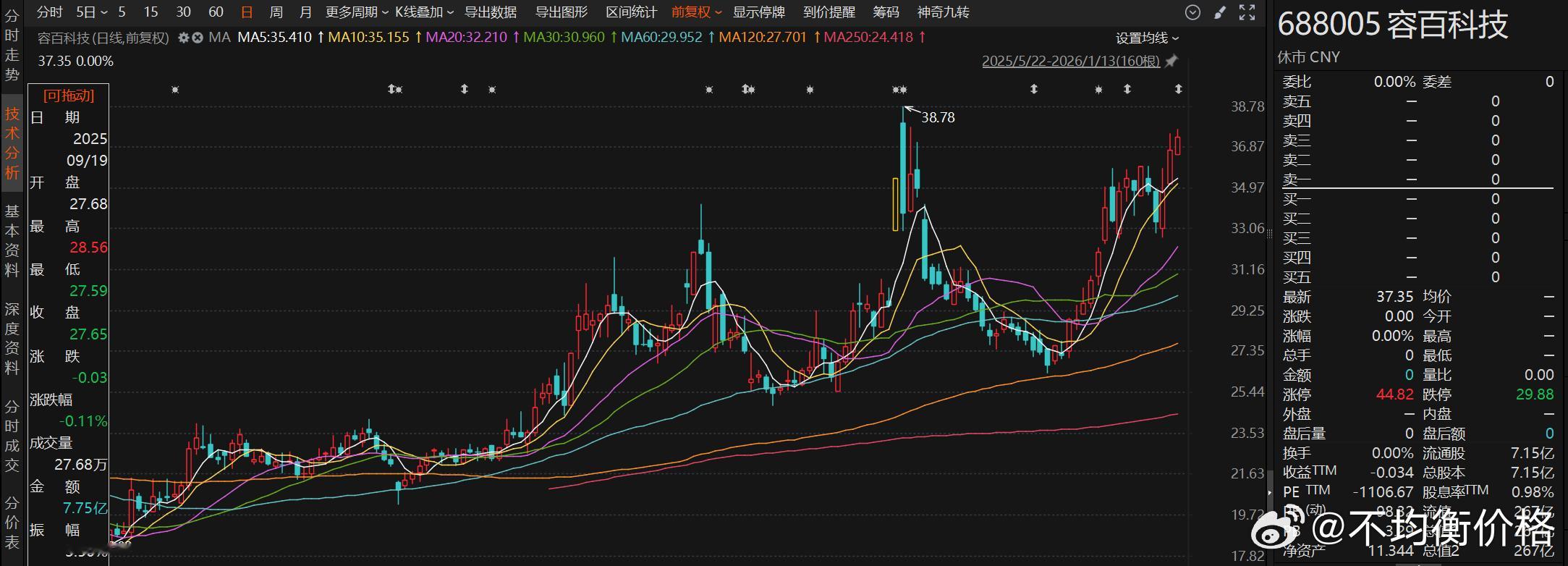Click the 导出图形 export image button
This screenshot has height=566, width=1568.
click(561, 12)
